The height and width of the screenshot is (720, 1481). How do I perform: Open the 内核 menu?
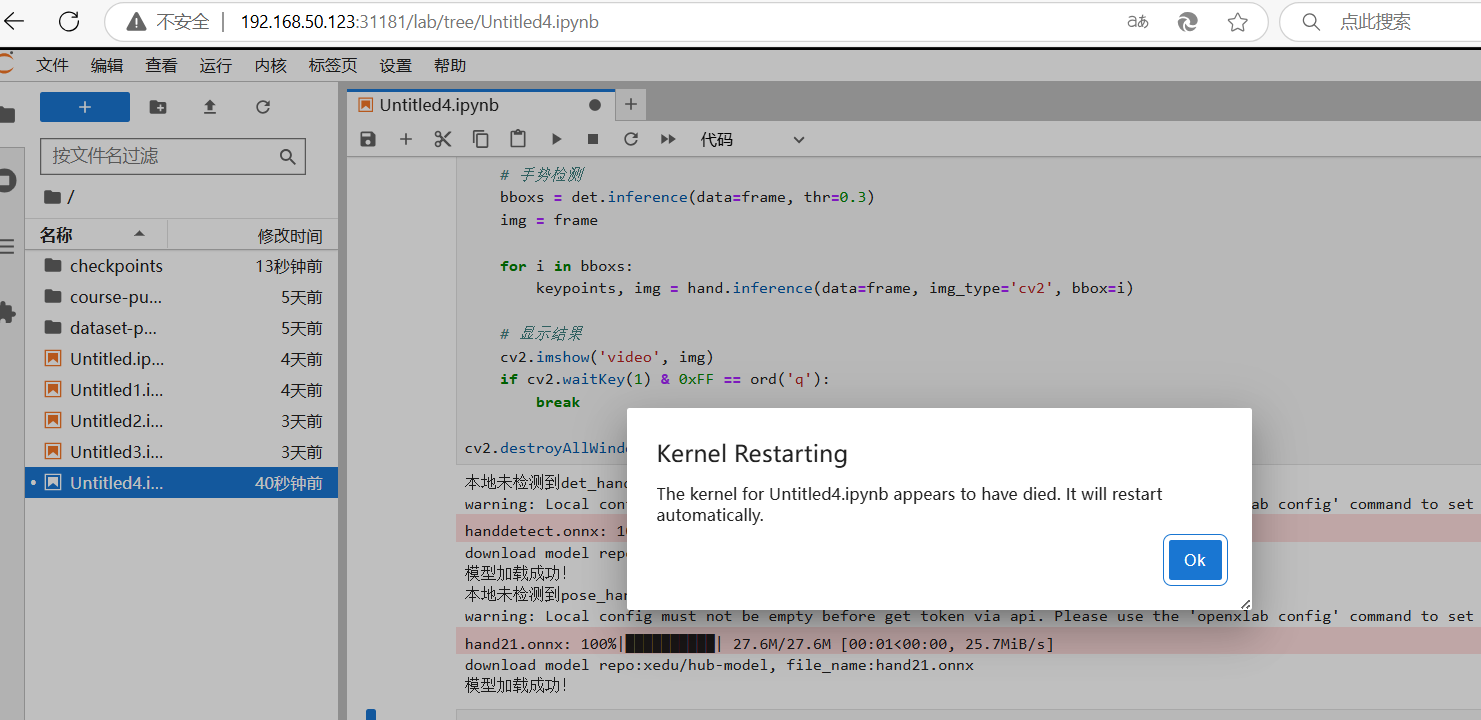tap(270, 66)
